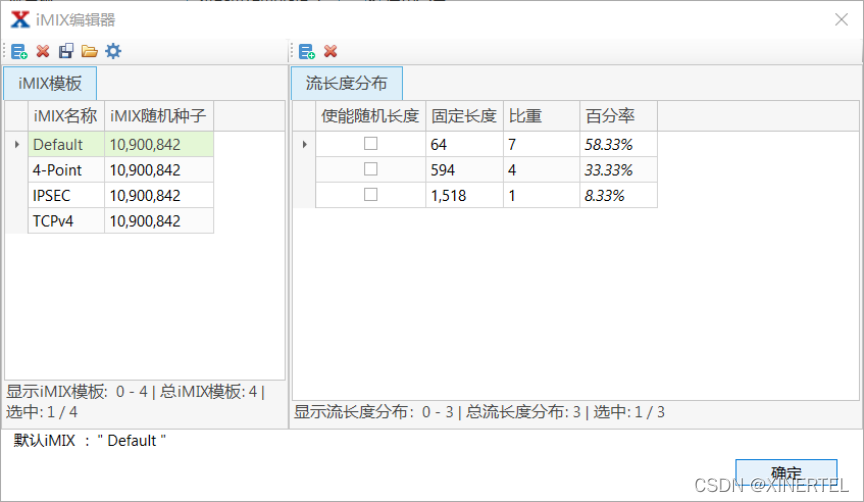Screen dimensions: 864x502
Task: Select the 4-Point template row
Action: point(66,170)
